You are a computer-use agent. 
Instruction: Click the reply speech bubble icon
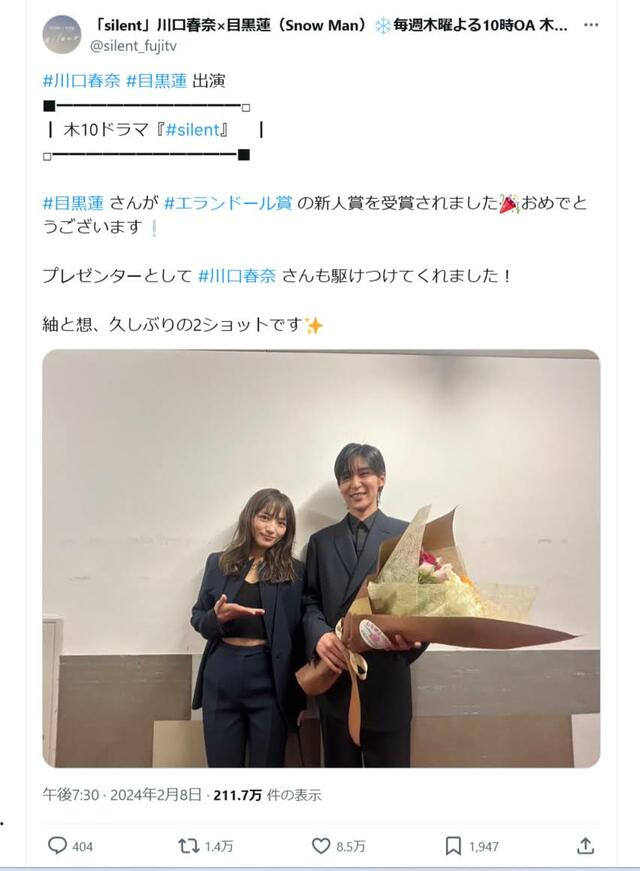click(x=57, y=845)
